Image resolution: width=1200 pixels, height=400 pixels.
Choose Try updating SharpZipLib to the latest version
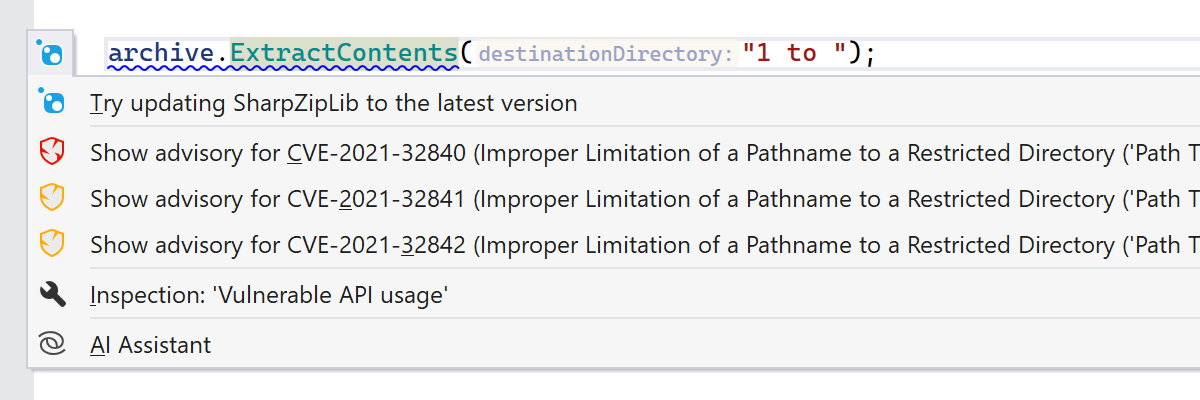pyautogui.click(x=333, y=103)
